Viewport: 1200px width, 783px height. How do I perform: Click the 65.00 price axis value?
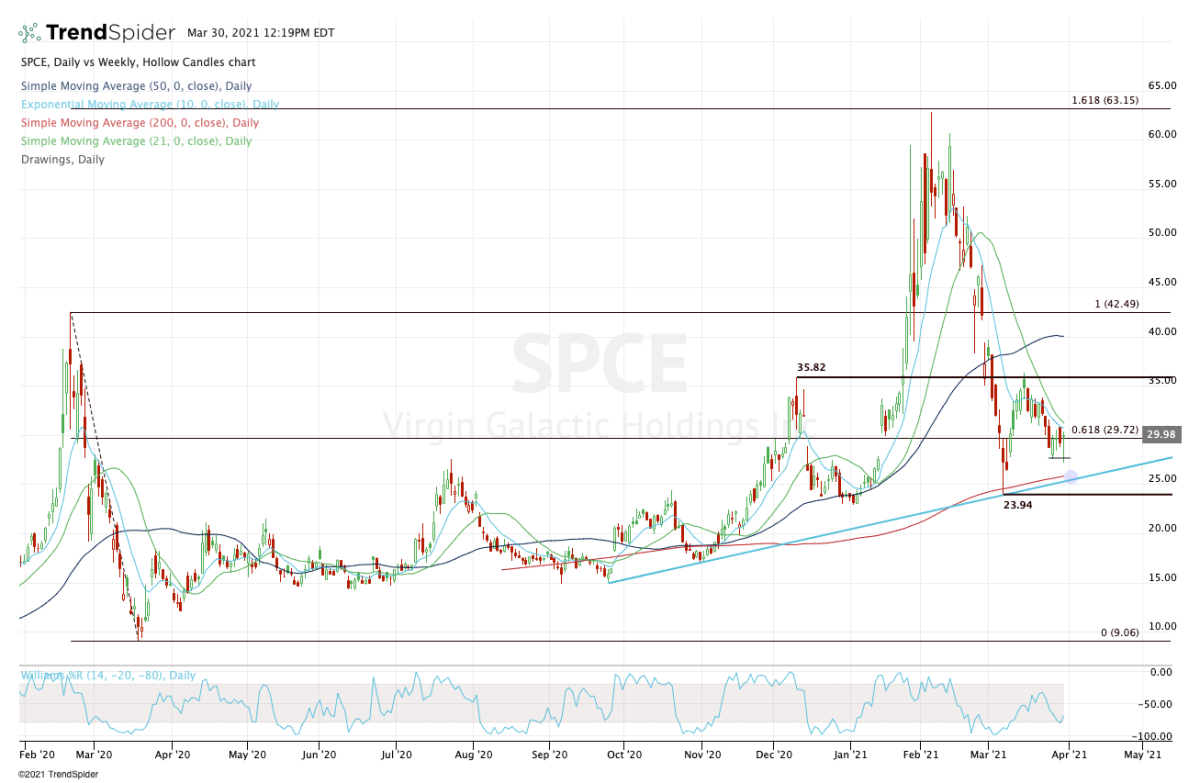pyautogui.click(x=1161, y=85)
